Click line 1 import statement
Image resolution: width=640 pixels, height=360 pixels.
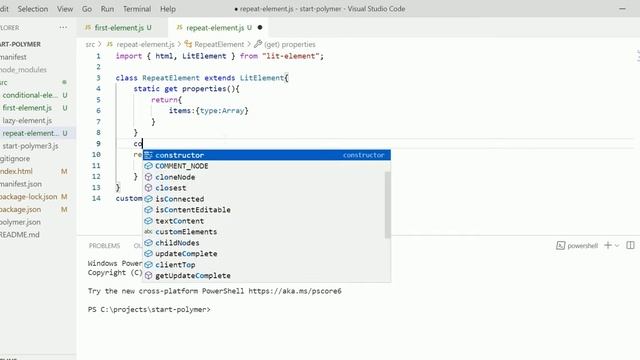(x=220, y=56)
